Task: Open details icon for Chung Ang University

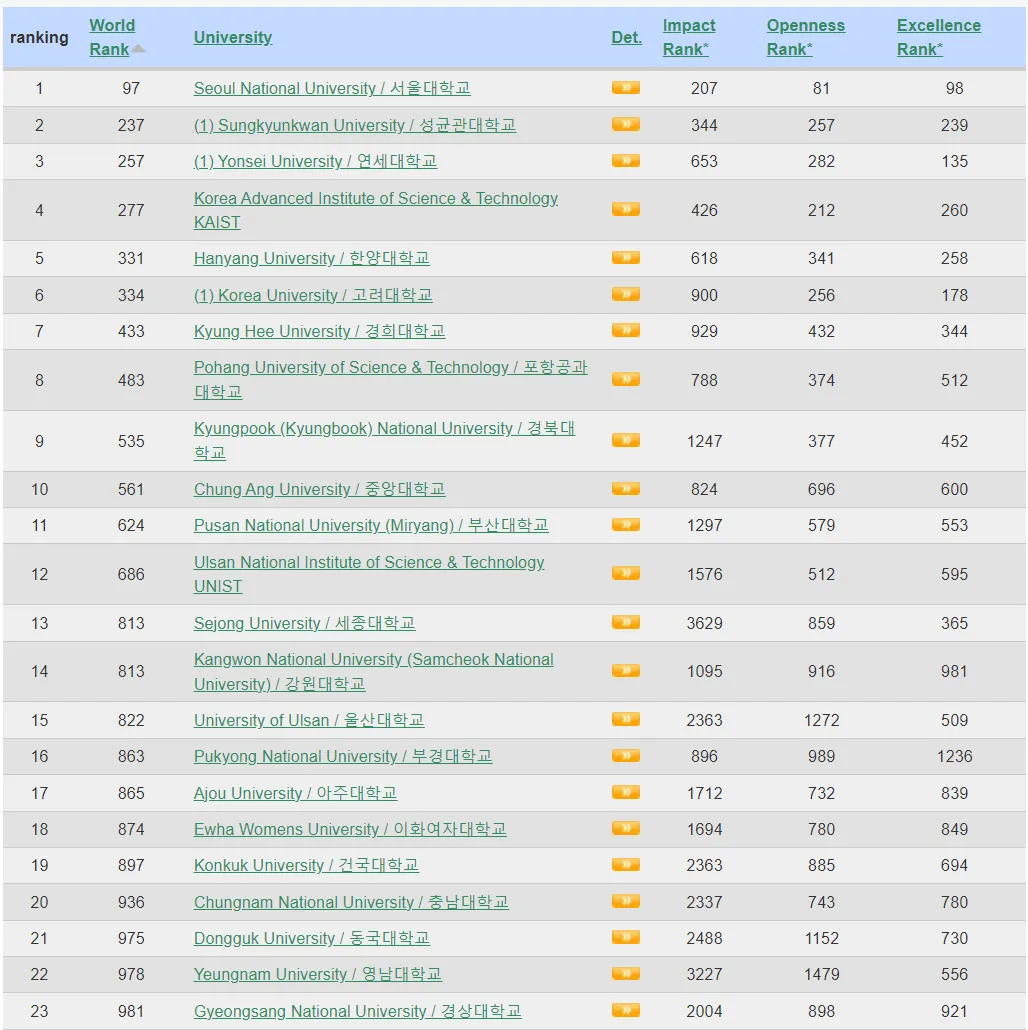Action: 625,489
